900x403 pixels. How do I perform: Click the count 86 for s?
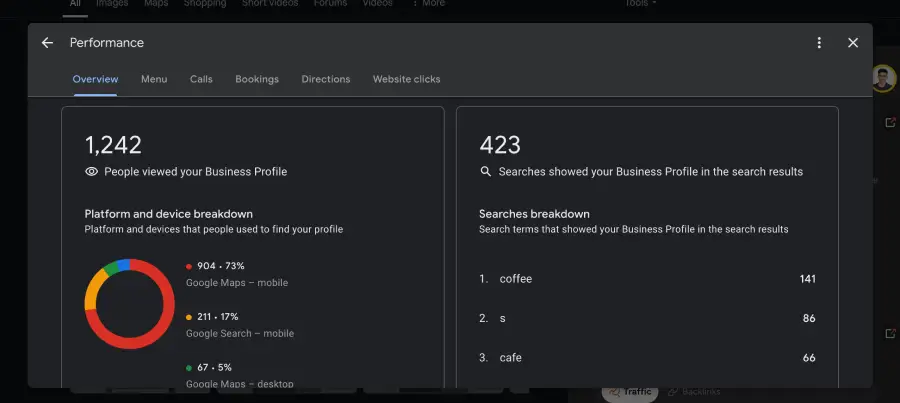coord(809,318)
